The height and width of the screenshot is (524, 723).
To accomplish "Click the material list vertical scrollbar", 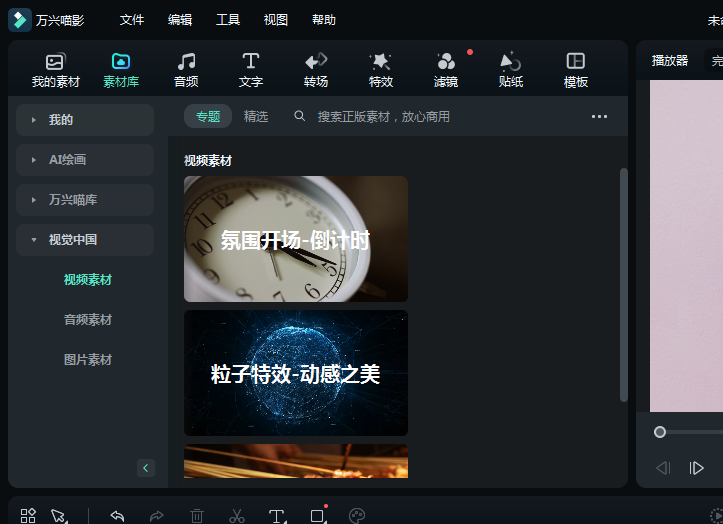I will tap(624, 285).
